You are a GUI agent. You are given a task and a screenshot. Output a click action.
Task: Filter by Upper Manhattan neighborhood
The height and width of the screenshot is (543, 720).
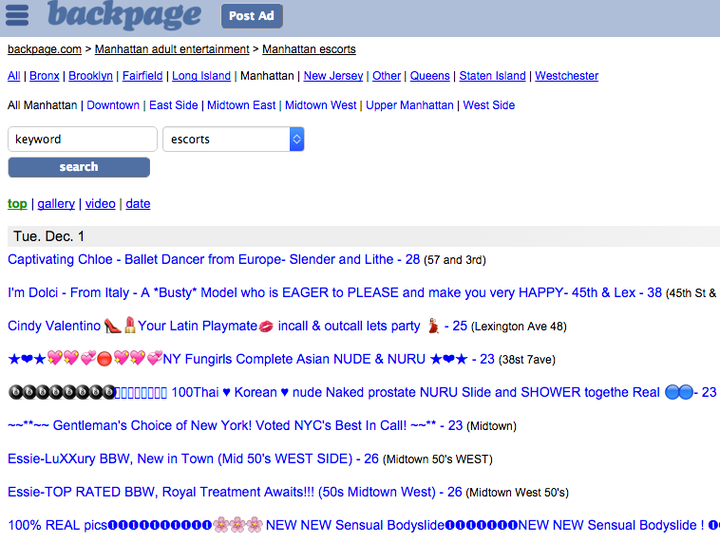coord(410,105)
